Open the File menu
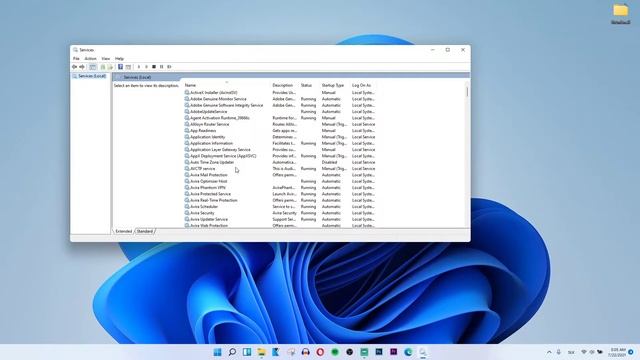The height and width of the screenshot is (360, 640). point(76,59)
